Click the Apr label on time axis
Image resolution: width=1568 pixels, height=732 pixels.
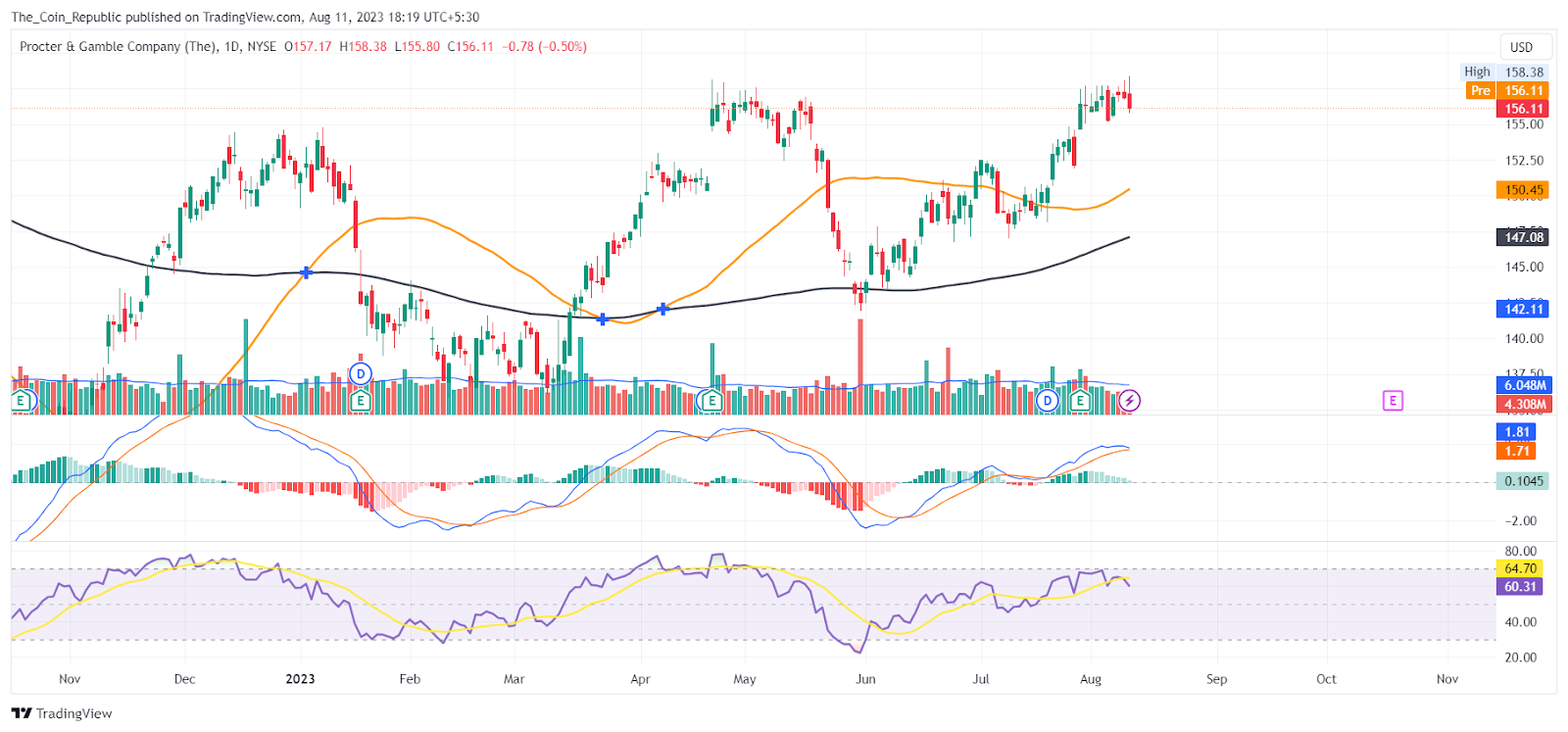tap(640, 679)
